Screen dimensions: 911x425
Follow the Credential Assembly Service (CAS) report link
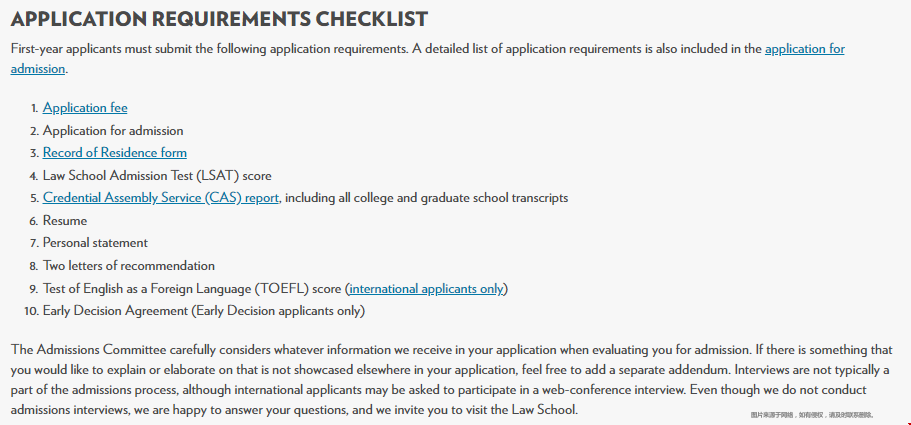click(161, 198)
